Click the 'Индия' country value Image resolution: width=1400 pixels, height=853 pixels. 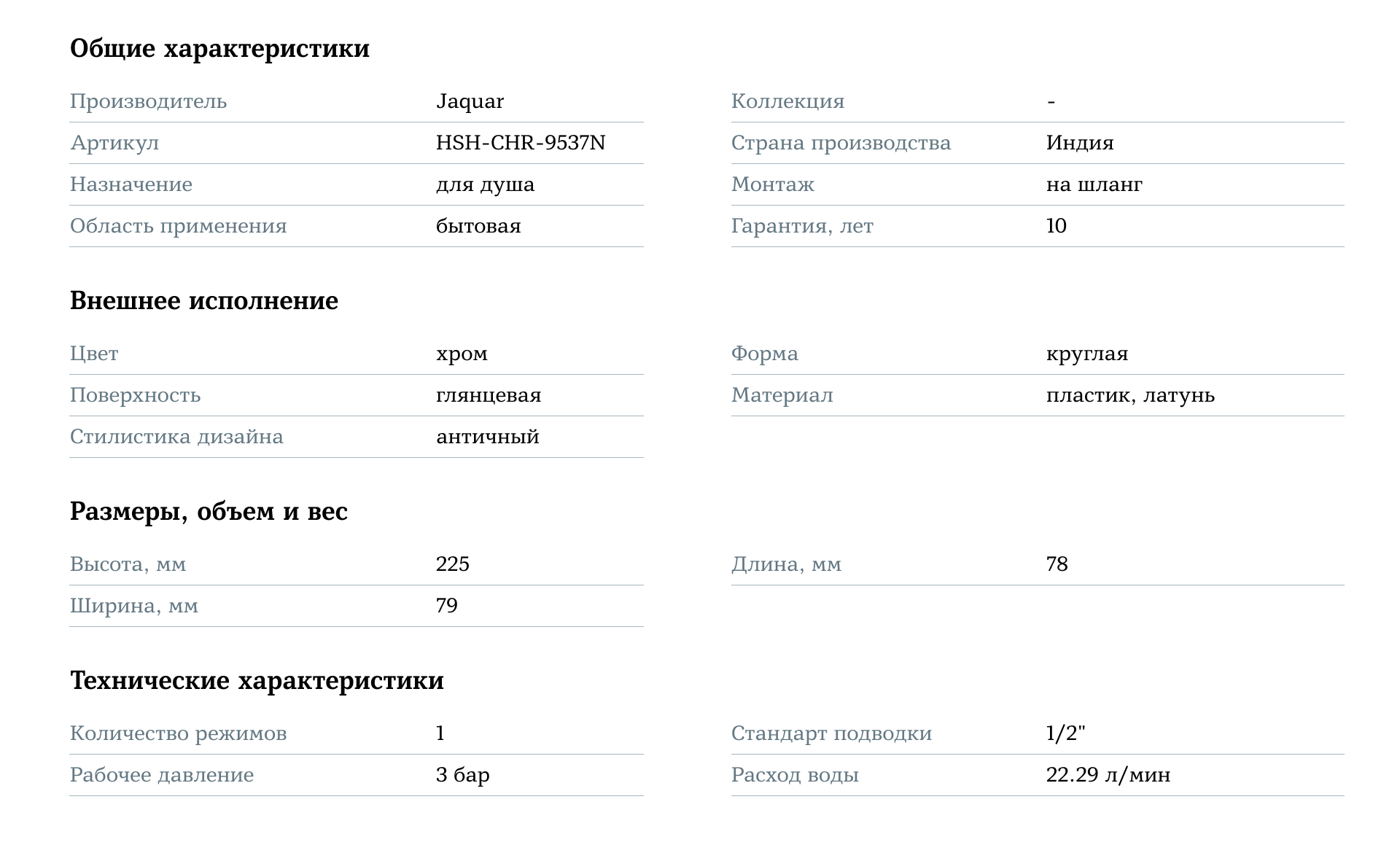coord(1079,143)
